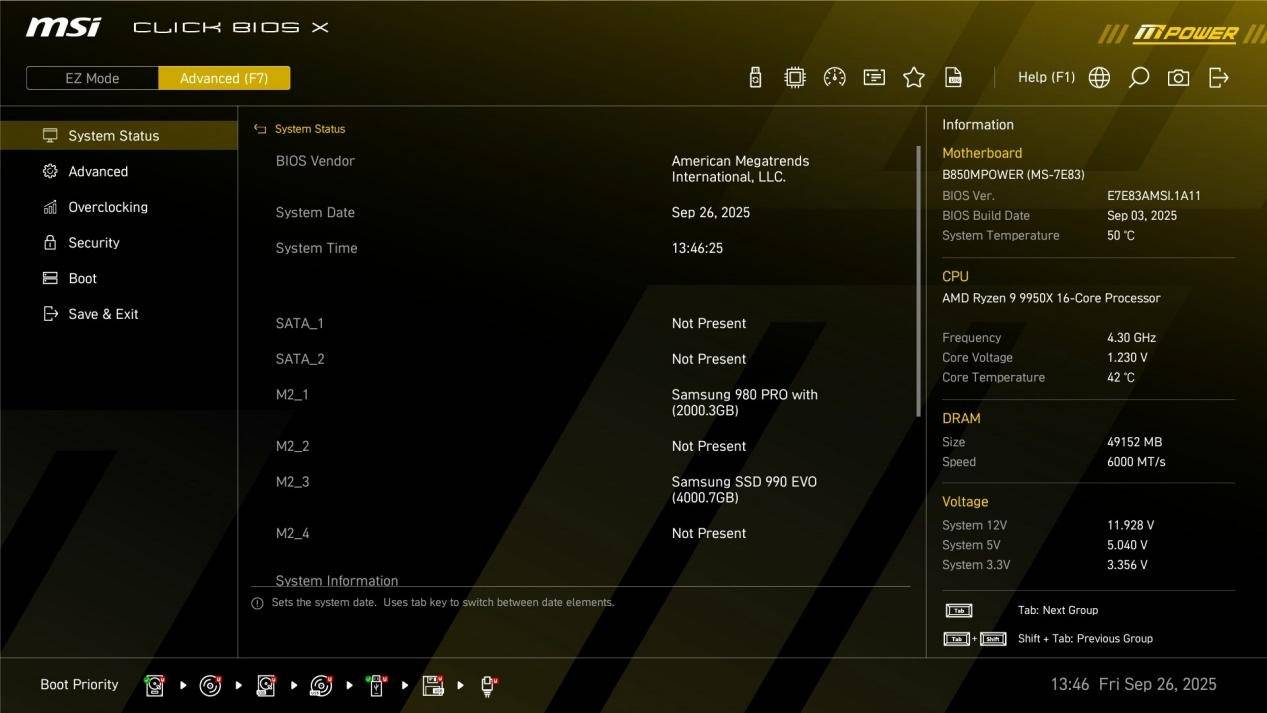Go to the Security section
The width and height of the screenshot is (1267, 713).
(94, 243)
